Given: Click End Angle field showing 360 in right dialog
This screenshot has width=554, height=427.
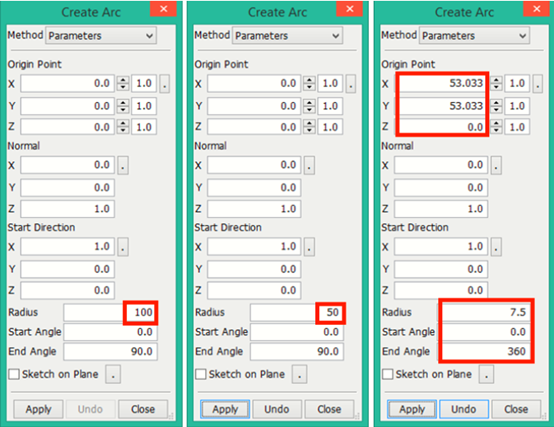Looking at the screenshot, I should 484,351.
